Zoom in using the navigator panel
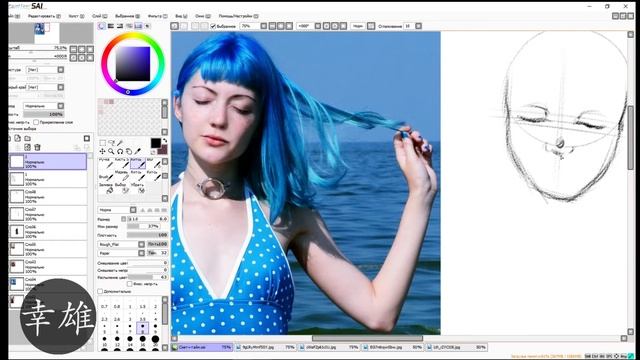640x360 pixels. click(82, 49)
